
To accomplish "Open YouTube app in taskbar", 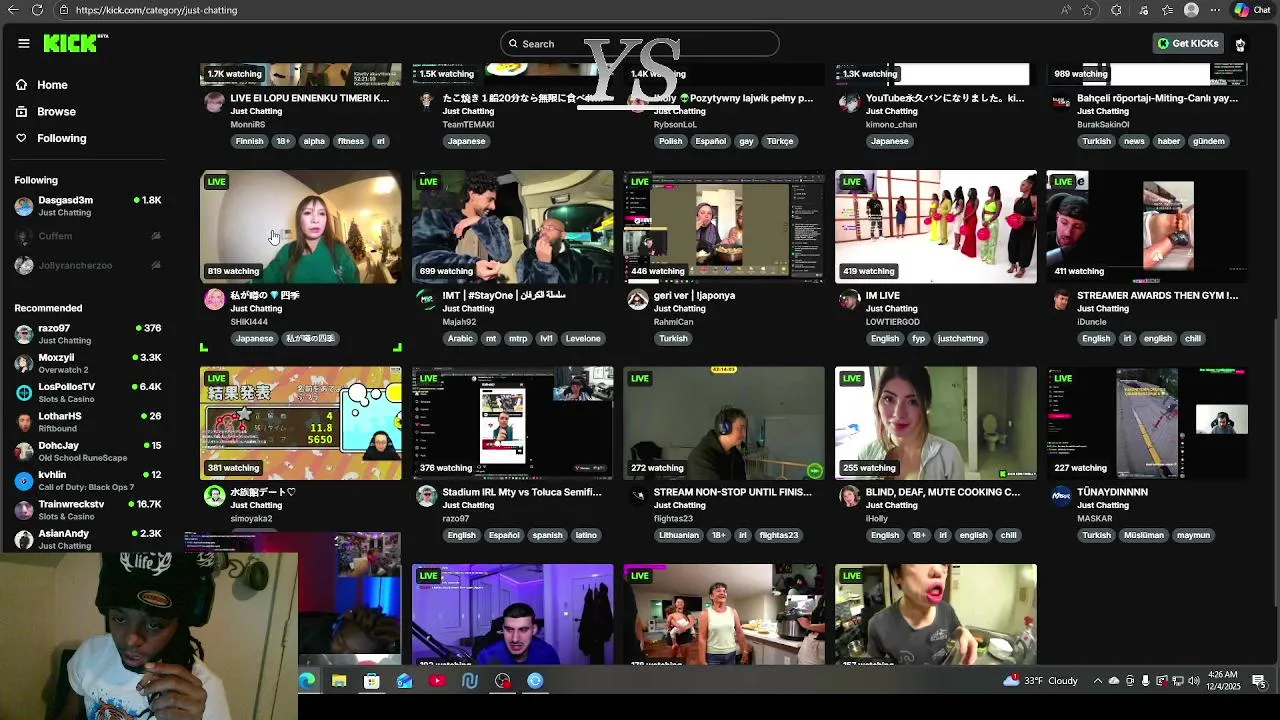I will coord(437,681).
